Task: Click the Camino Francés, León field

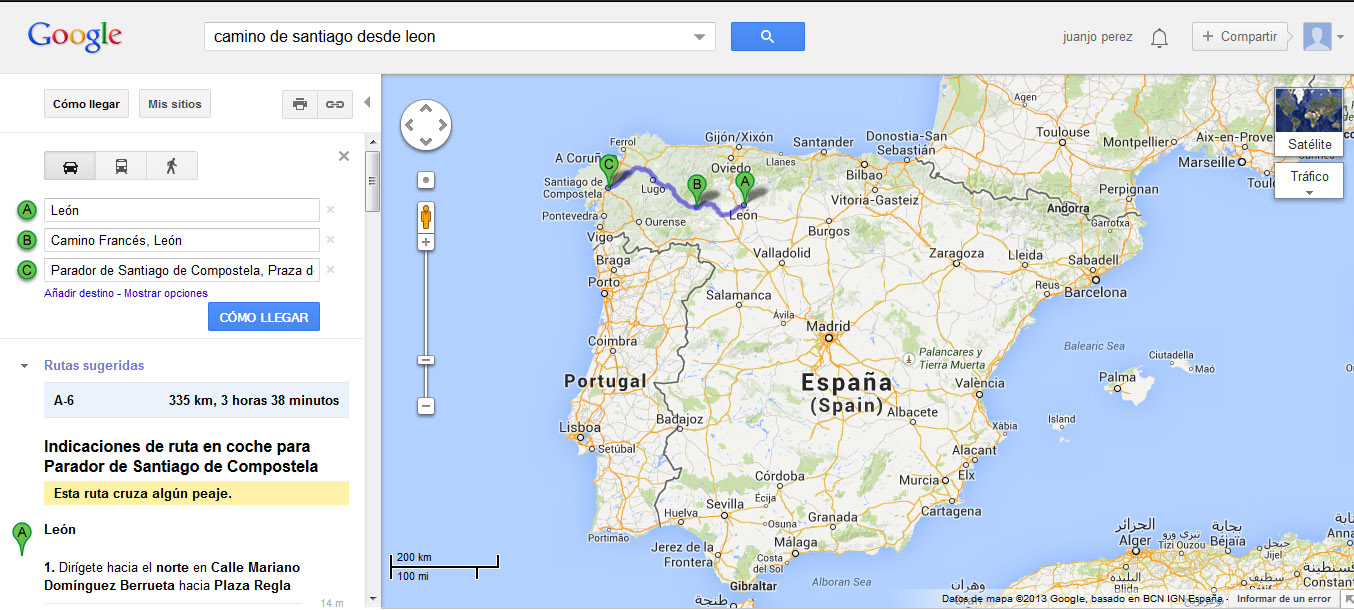Action: point(182,240)
